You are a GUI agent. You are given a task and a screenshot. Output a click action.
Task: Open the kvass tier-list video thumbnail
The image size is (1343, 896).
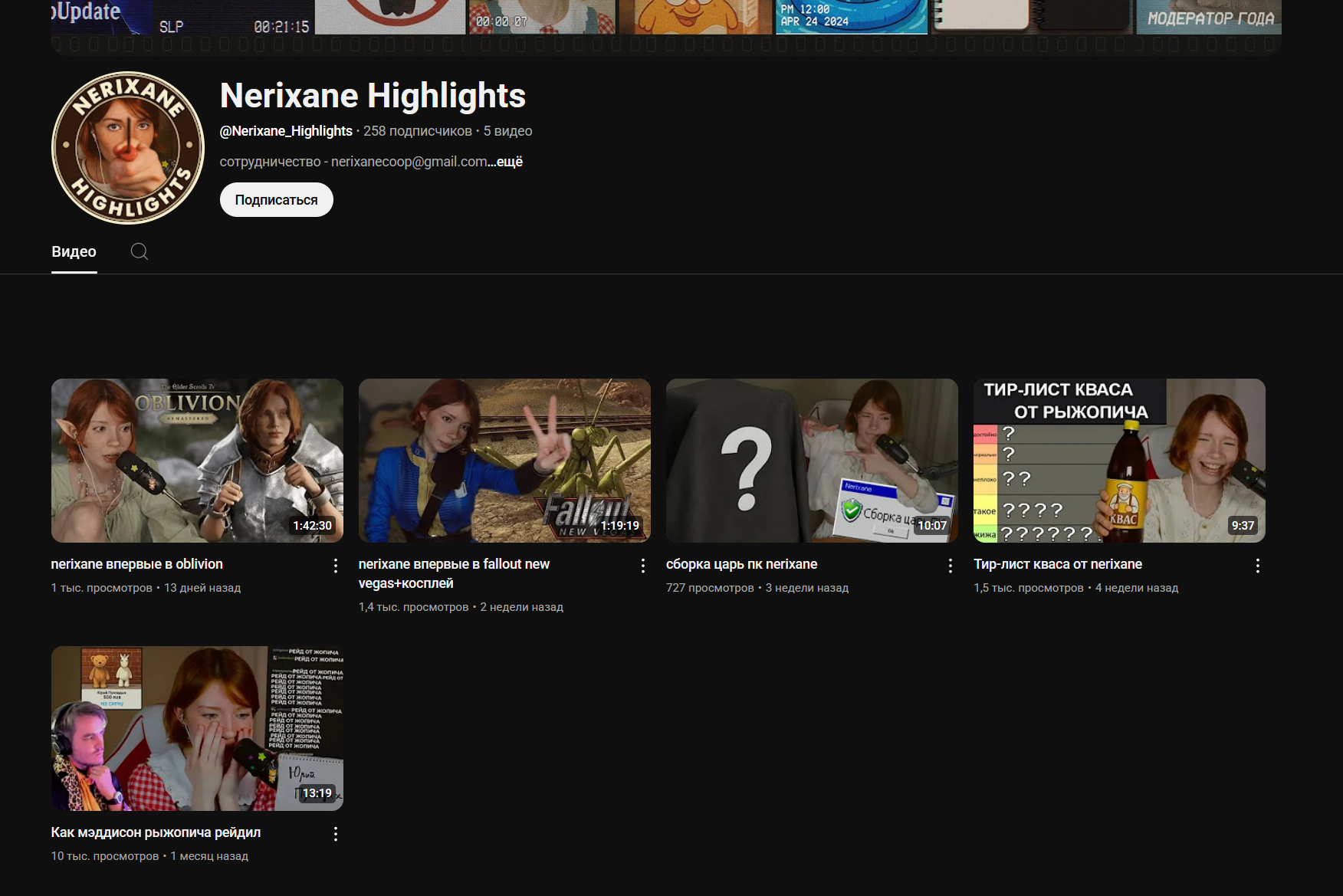click(x=1119, y=461)
